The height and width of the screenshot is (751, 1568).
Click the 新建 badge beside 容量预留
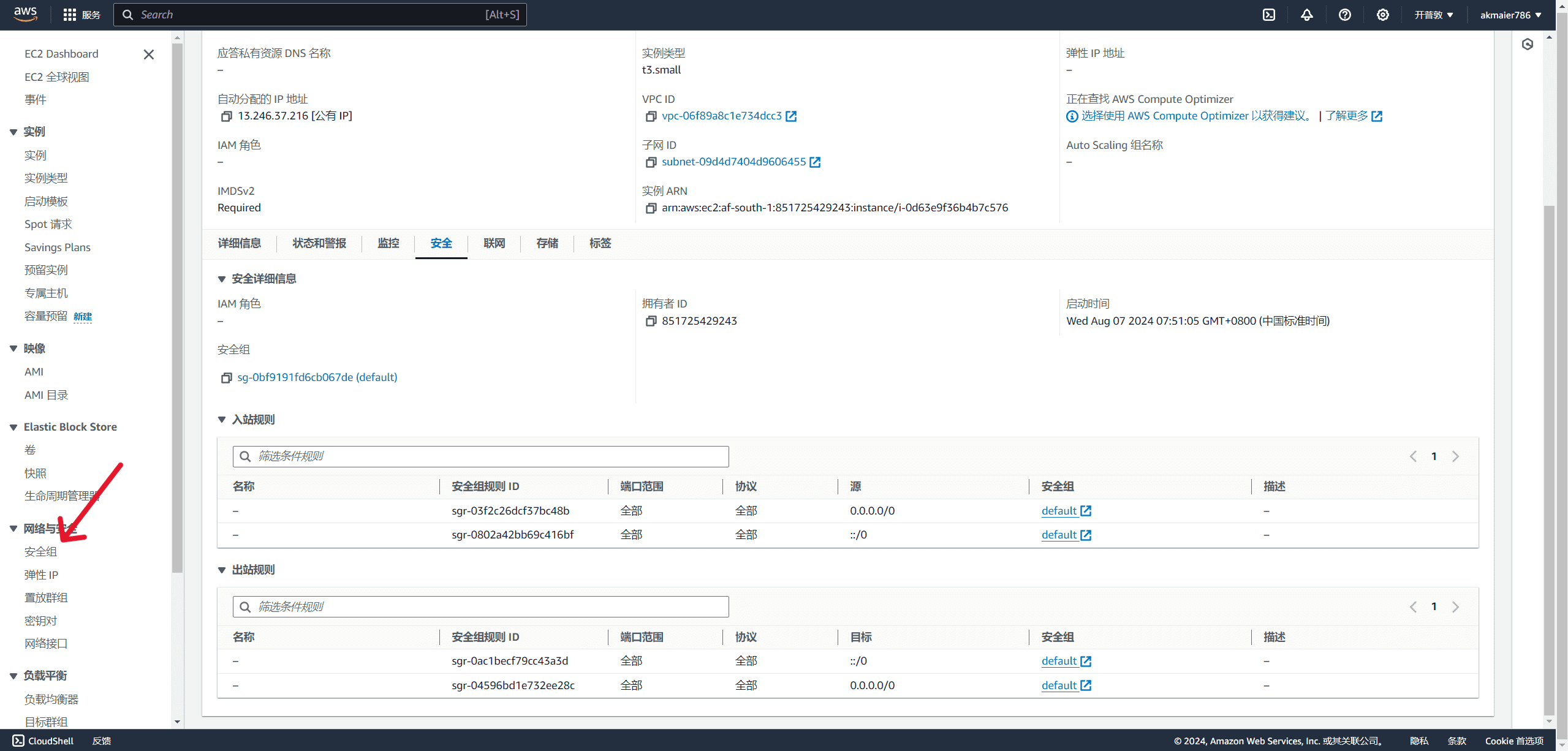coord(83,317)
